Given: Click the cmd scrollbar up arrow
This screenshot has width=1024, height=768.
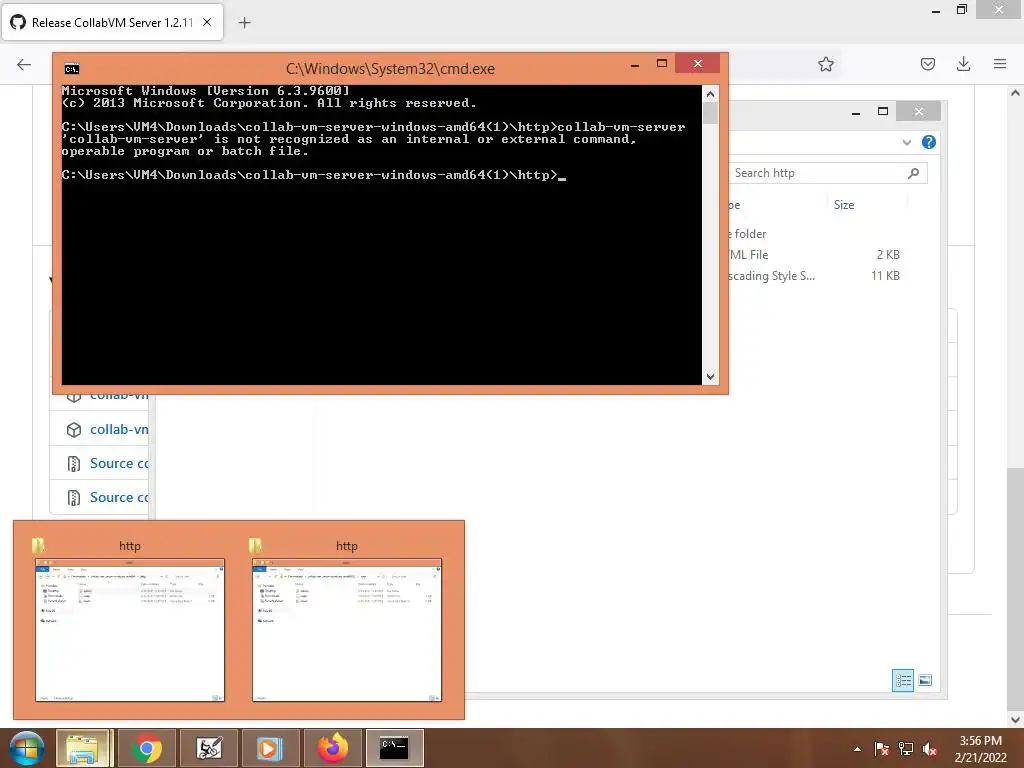Looking at the screenshot, I should point(710,94).
